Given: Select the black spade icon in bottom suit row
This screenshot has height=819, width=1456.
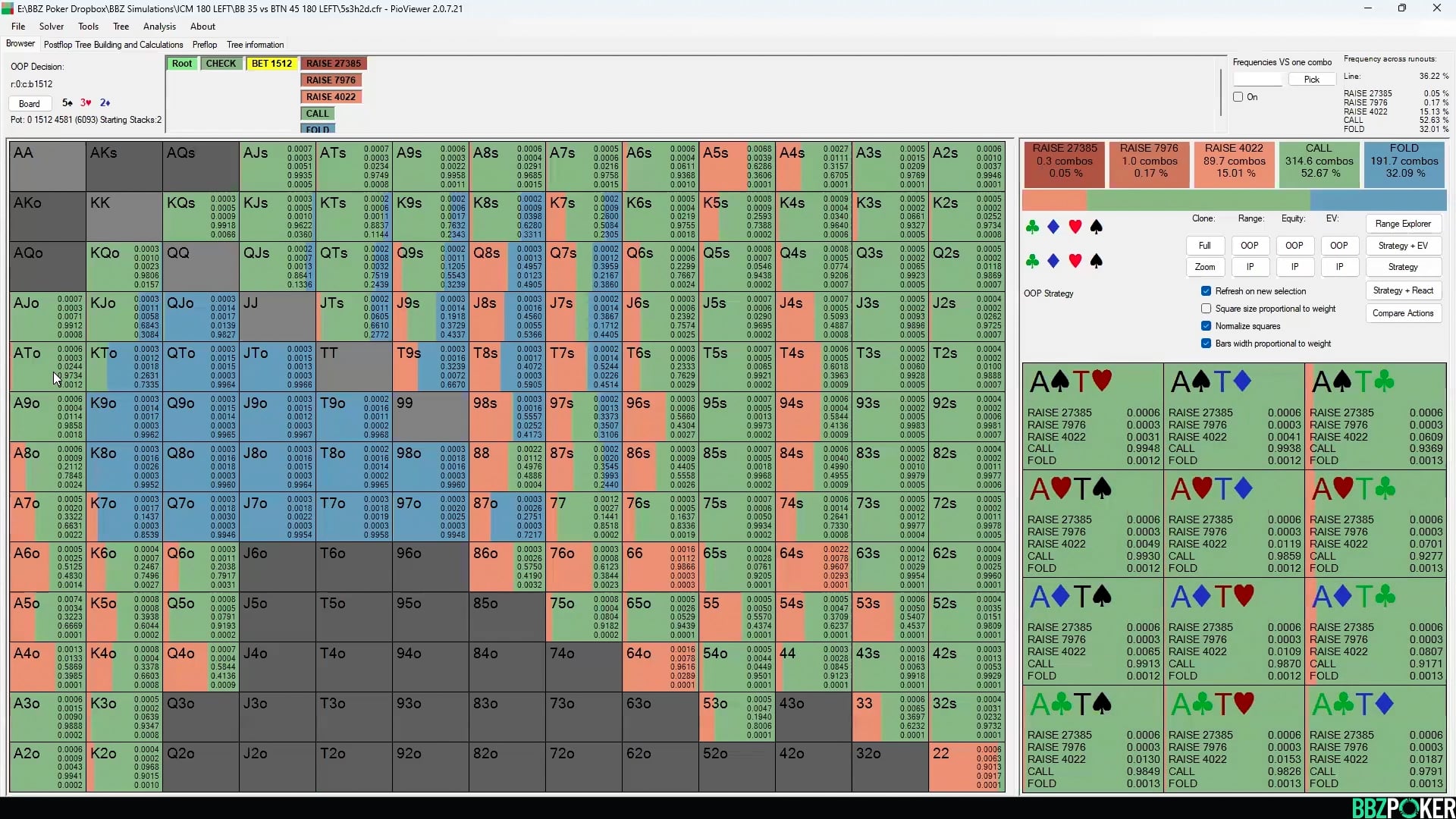Looking at the screenshot, I should [x=1096, y=261].
